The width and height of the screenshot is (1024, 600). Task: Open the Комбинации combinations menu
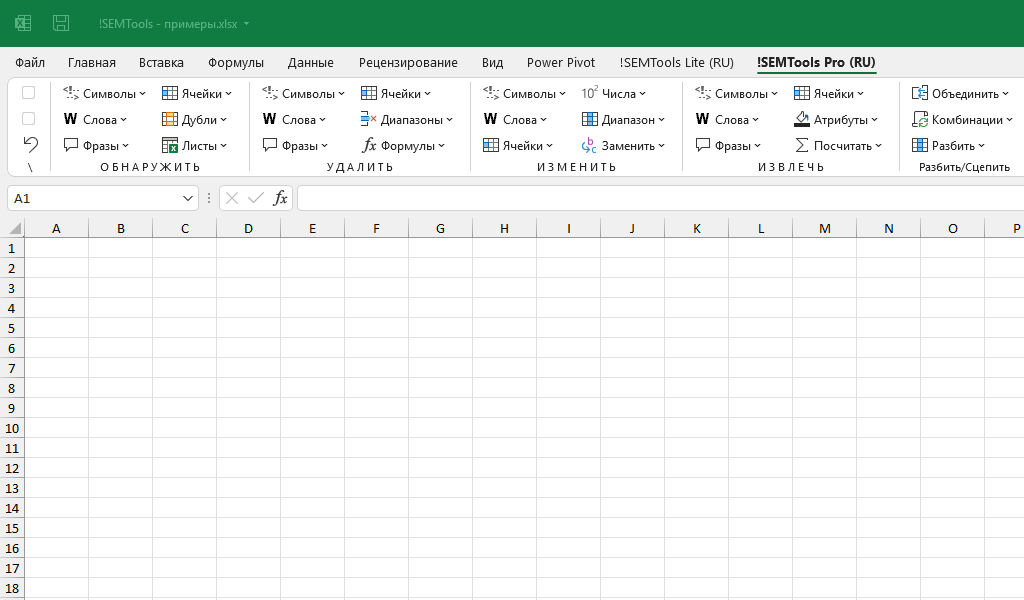(962, 119)
